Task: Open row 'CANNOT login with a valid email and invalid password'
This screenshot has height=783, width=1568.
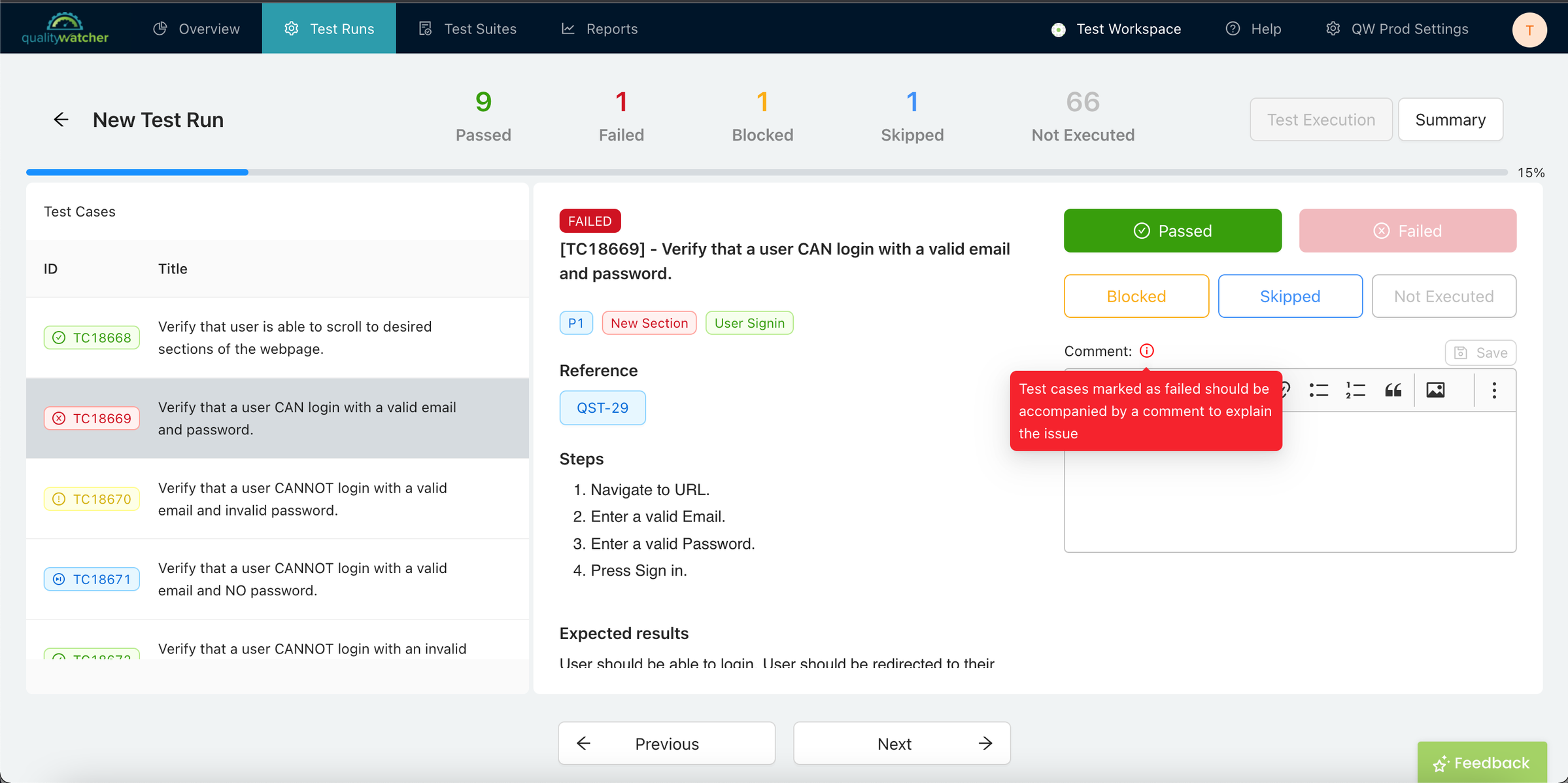Action: (x=277, y=499)
